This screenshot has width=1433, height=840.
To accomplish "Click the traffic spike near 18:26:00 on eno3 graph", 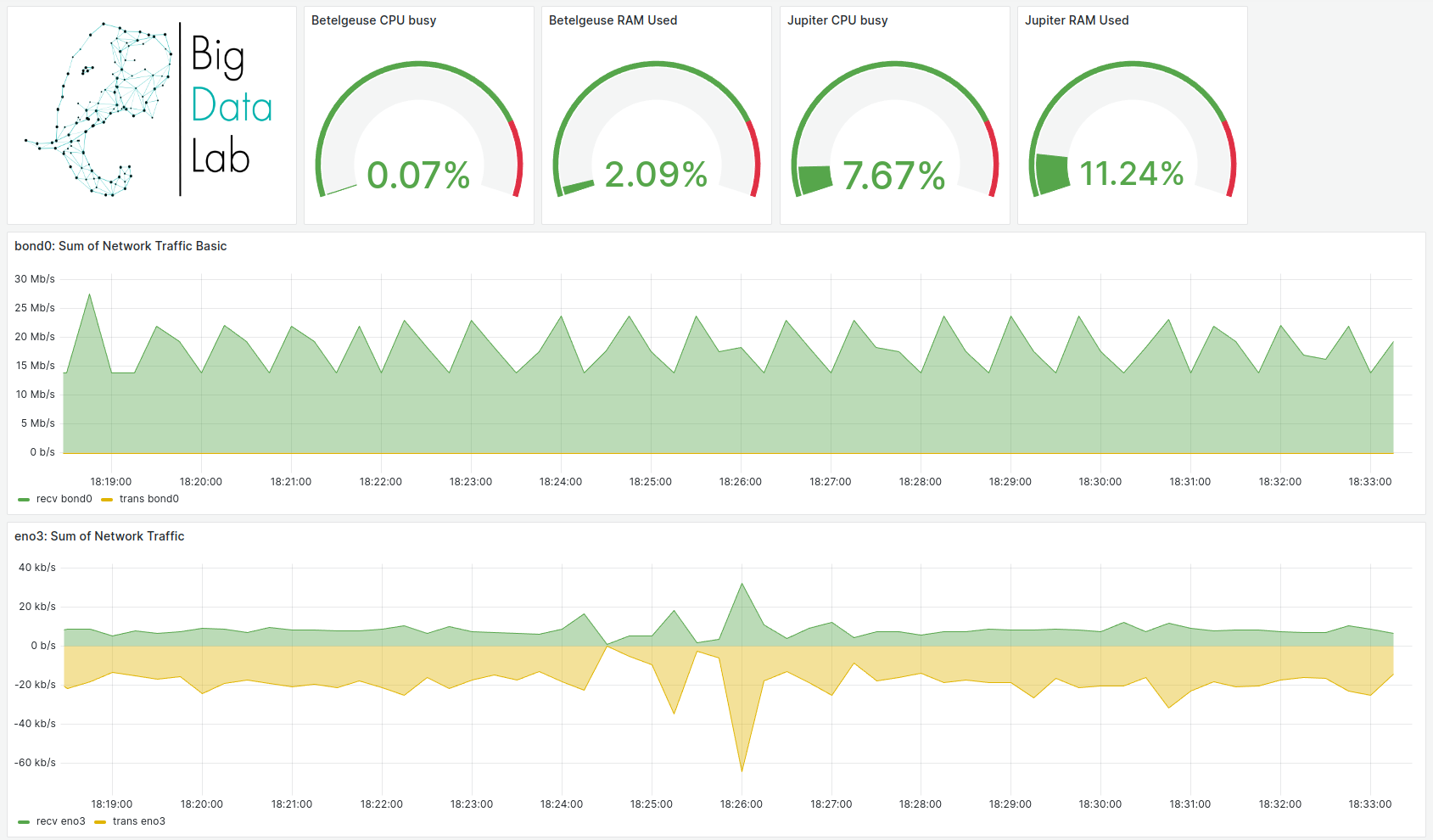I will click(x=742, y=585).
